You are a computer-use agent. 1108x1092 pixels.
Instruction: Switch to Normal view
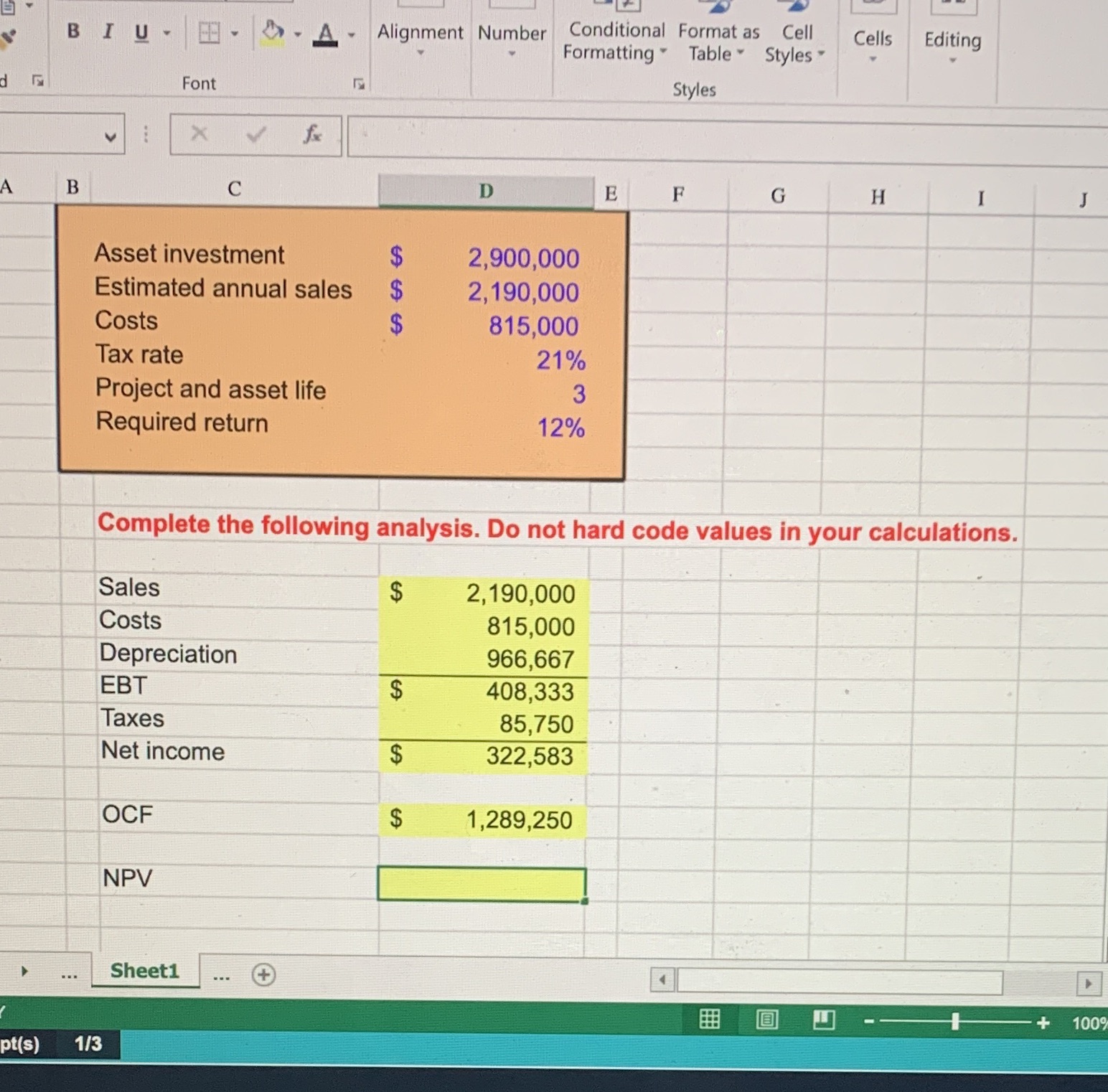point(709,1018)
